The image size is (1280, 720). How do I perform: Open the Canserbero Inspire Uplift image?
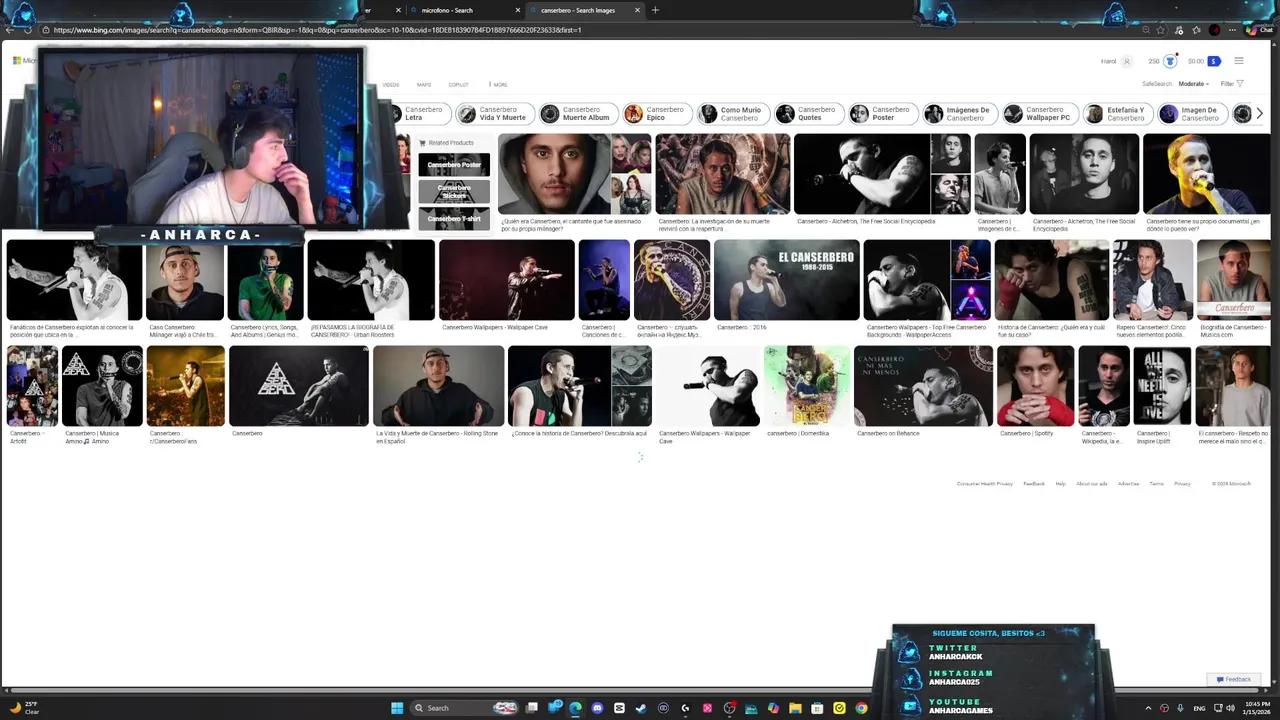[1162, 386]
